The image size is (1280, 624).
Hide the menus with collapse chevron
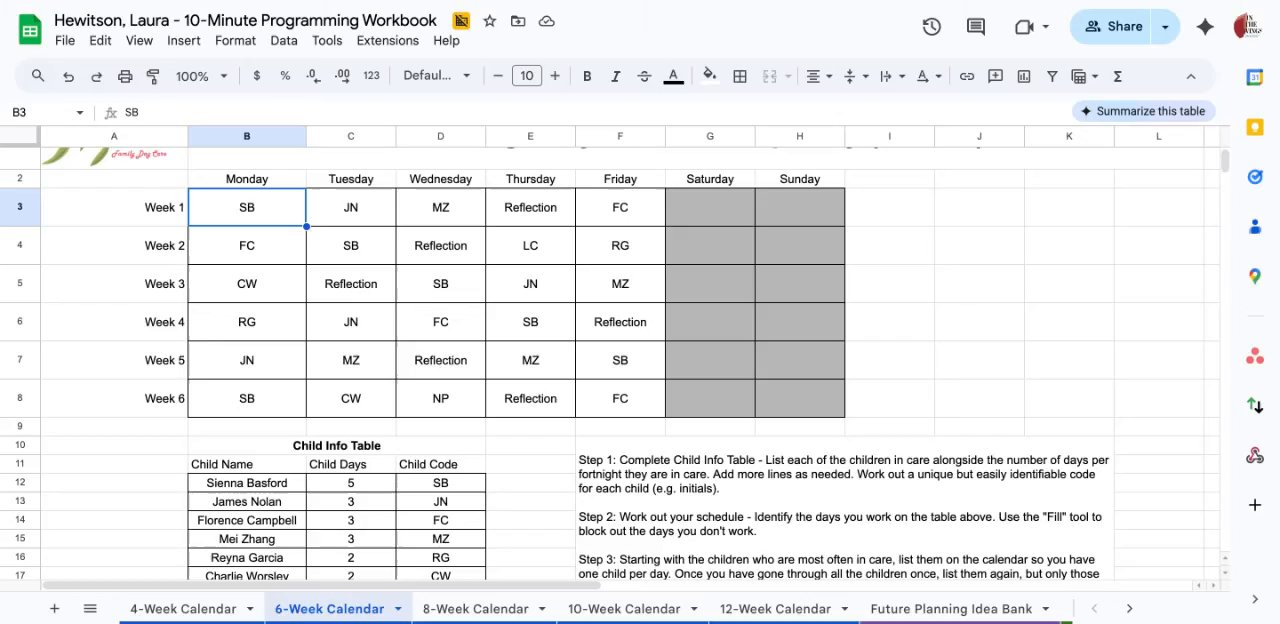(x=1190, y=76)
